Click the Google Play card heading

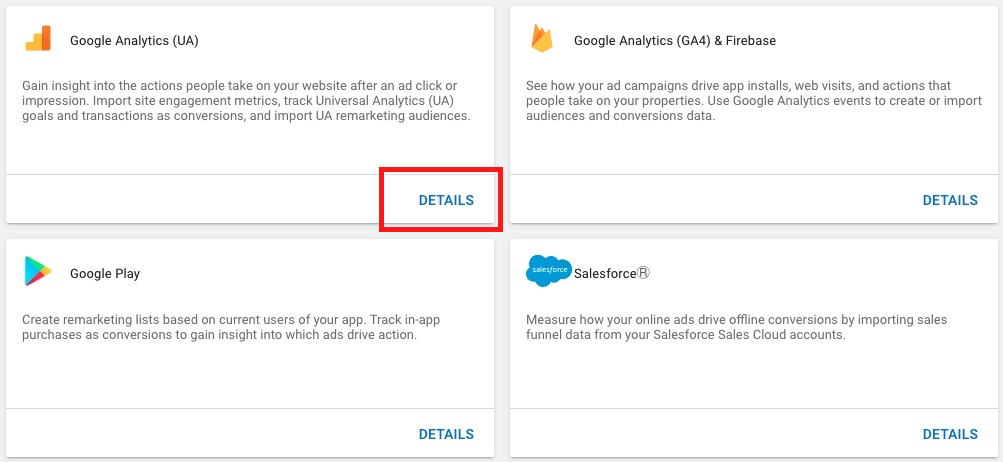coord(105,274)
